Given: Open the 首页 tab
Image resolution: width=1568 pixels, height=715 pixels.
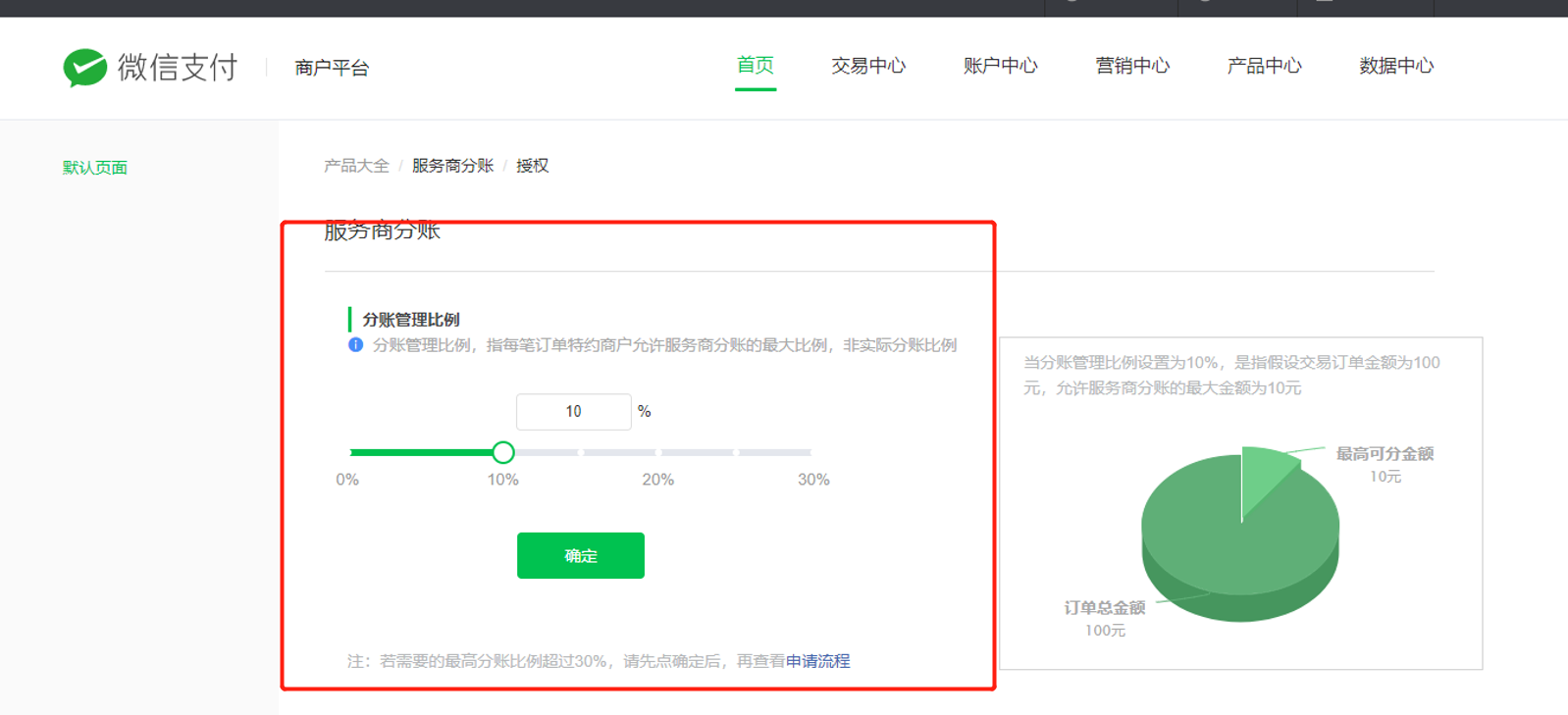Looking at the screenshot, I should tap(756, 66).
